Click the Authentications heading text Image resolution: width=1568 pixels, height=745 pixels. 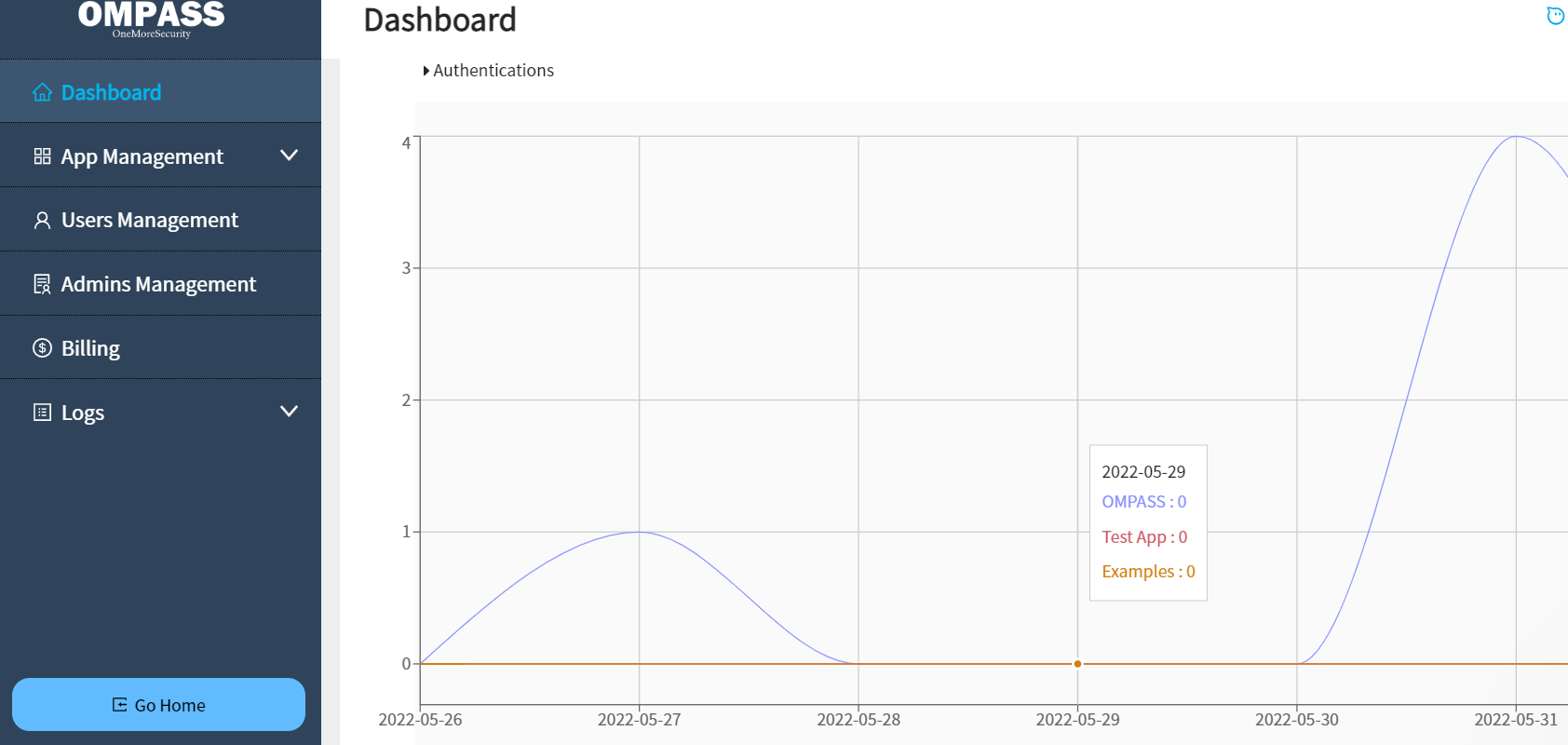pyautogui.click(x=493, y=71)
